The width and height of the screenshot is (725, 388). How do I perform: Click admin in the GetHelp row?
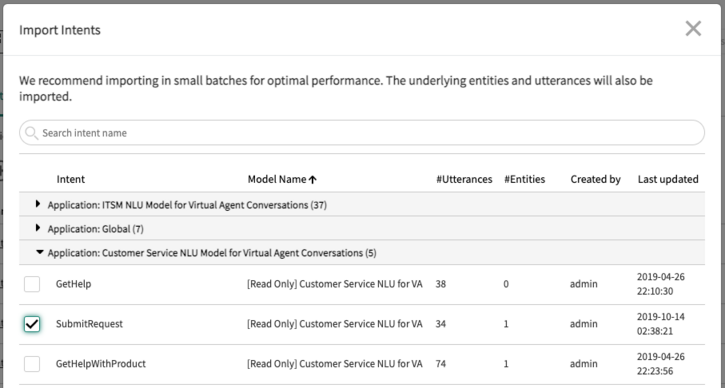coord(584,284)
